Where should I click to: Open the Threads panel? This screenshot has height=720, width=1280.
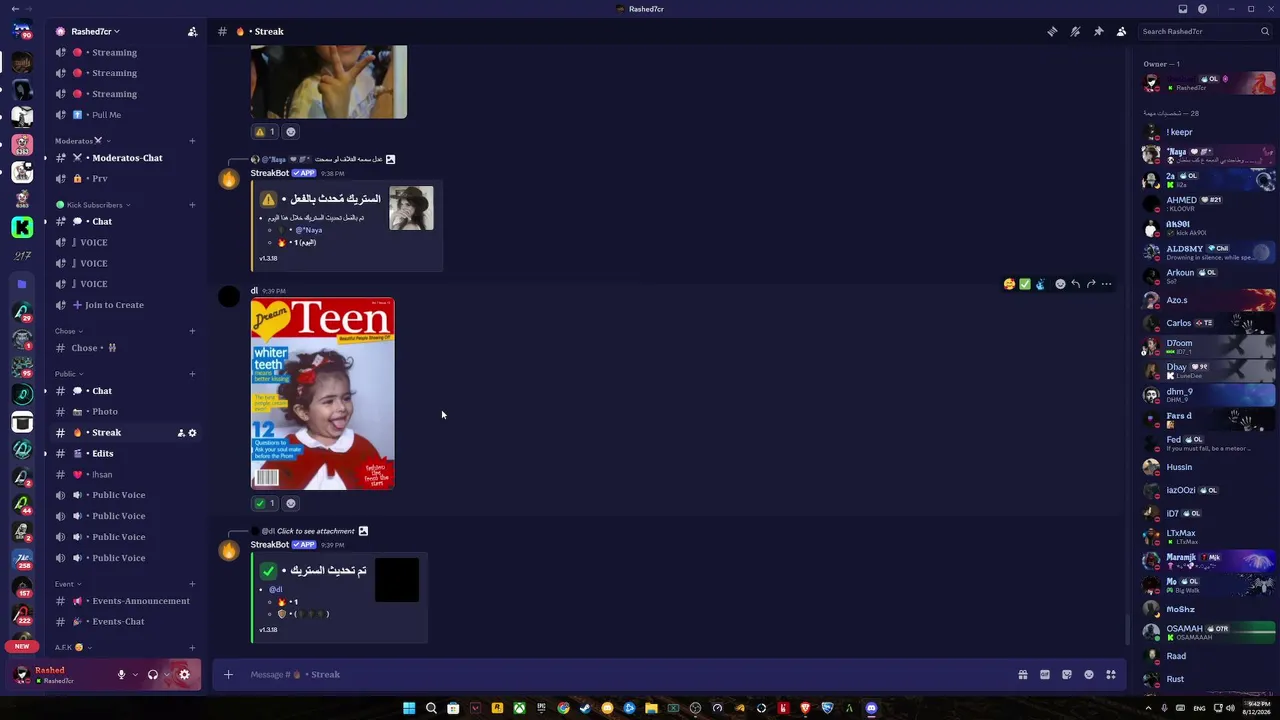[x=1052, y=32]
